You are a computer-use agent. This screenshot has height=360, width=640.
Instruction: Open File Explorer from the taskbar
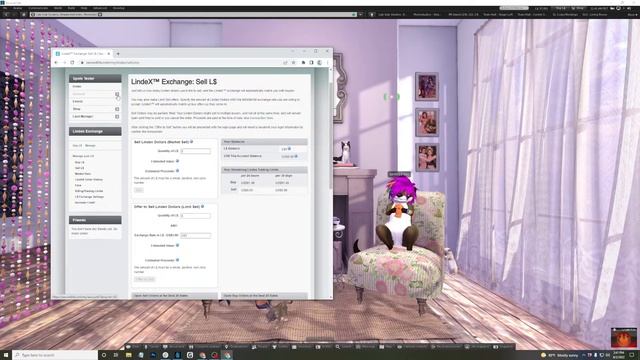coord(128,355)
